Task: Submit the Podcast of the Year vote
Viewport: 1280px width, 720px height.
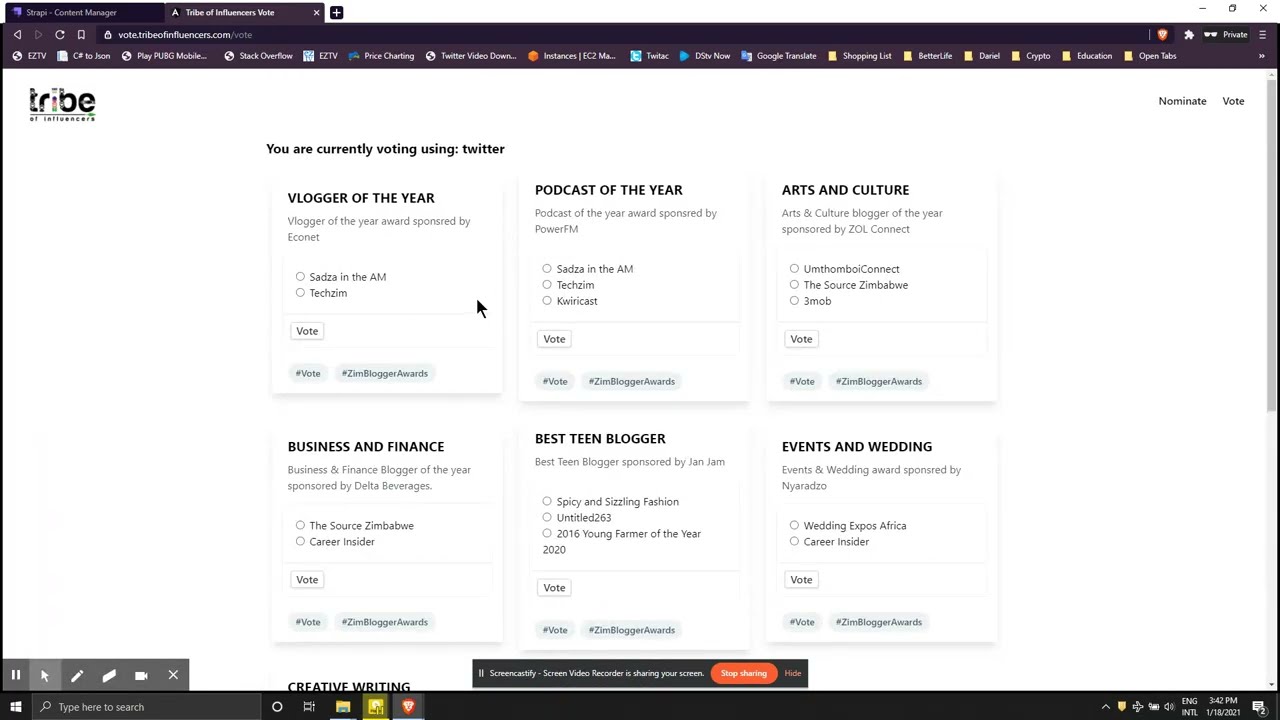Action: pyautogui.click(x=554, y=339)
